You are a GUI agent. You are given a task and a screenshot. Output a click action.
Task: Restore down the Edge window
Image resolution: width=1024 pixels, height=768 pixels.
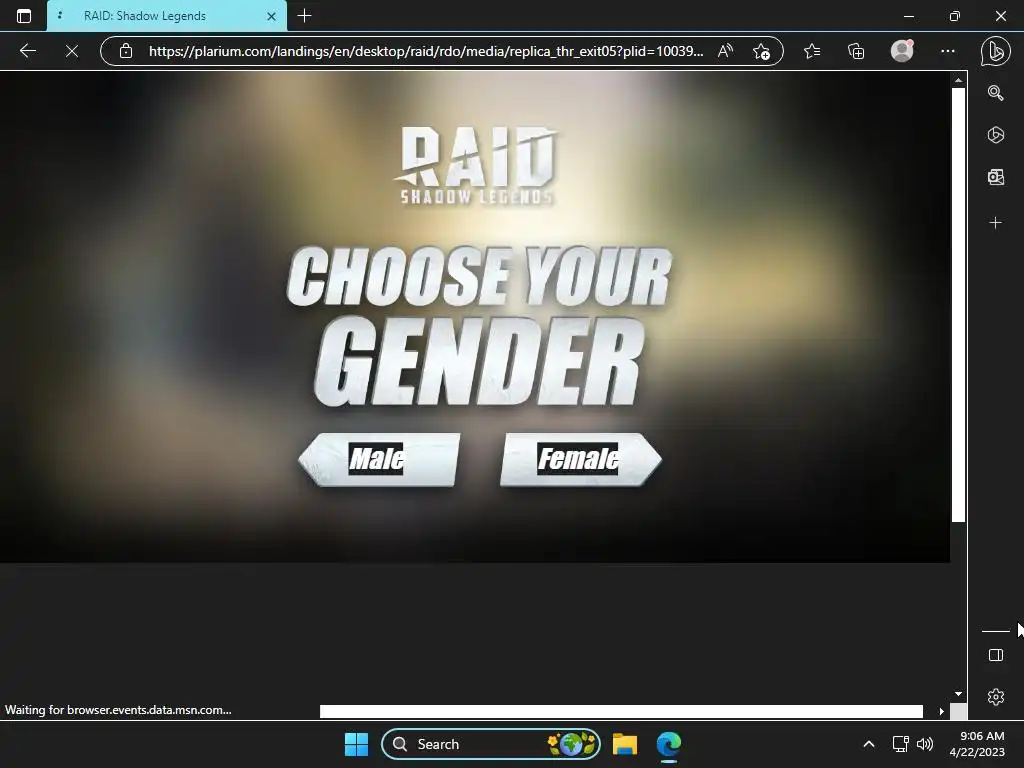954,16
